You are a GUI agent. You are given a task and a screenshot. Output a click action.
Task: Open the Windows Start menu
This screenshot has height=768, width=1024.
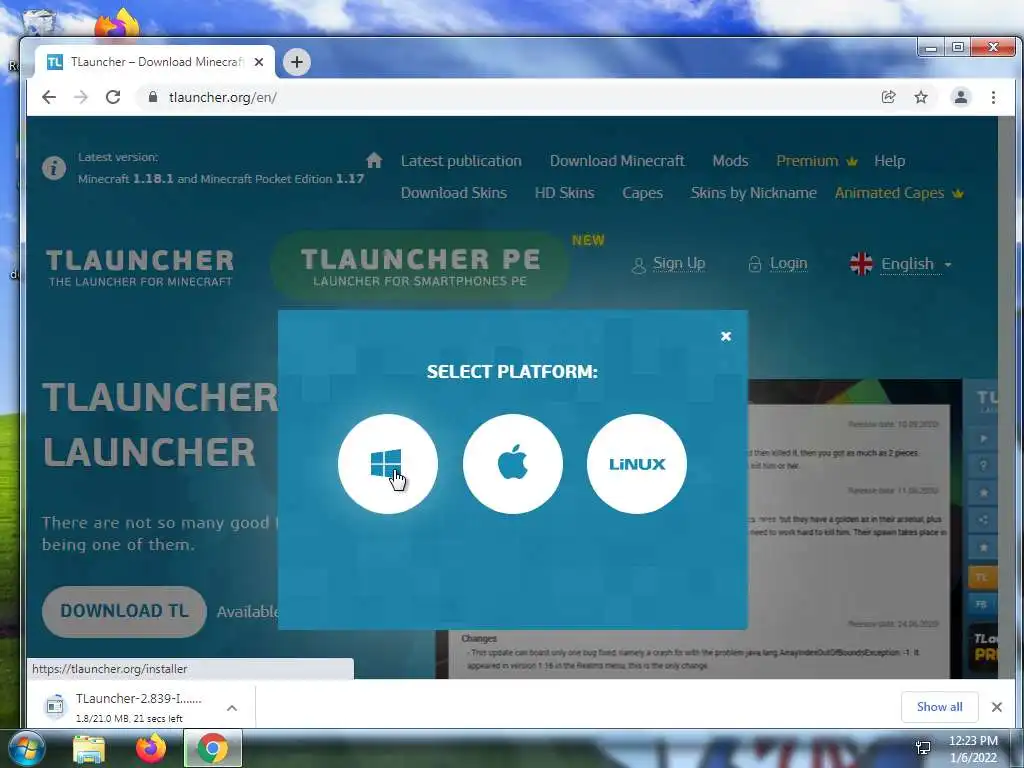coord(25,748)
